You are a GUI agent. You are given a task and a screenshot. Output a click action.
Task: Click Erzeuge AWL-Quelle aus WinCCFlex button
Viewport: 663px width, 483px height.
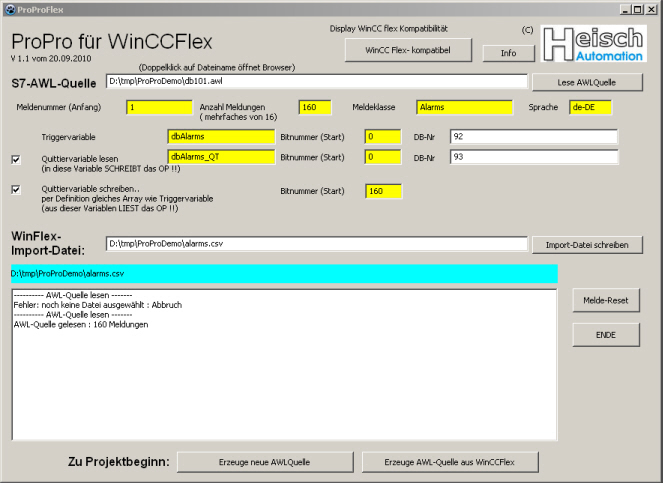click(x=450, y=462)
